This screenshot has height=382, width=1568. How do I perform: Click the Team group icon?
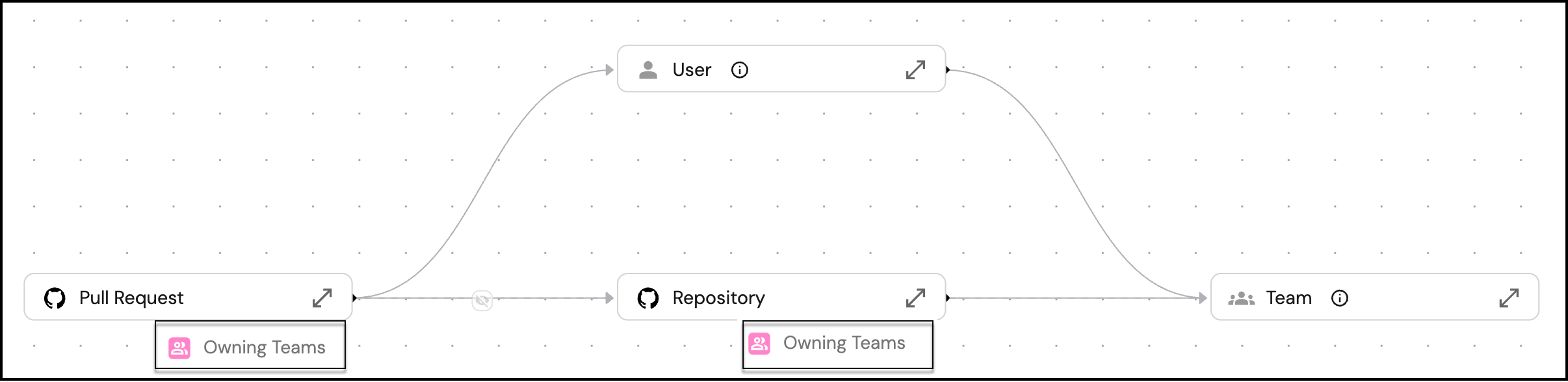point(1241,298)
